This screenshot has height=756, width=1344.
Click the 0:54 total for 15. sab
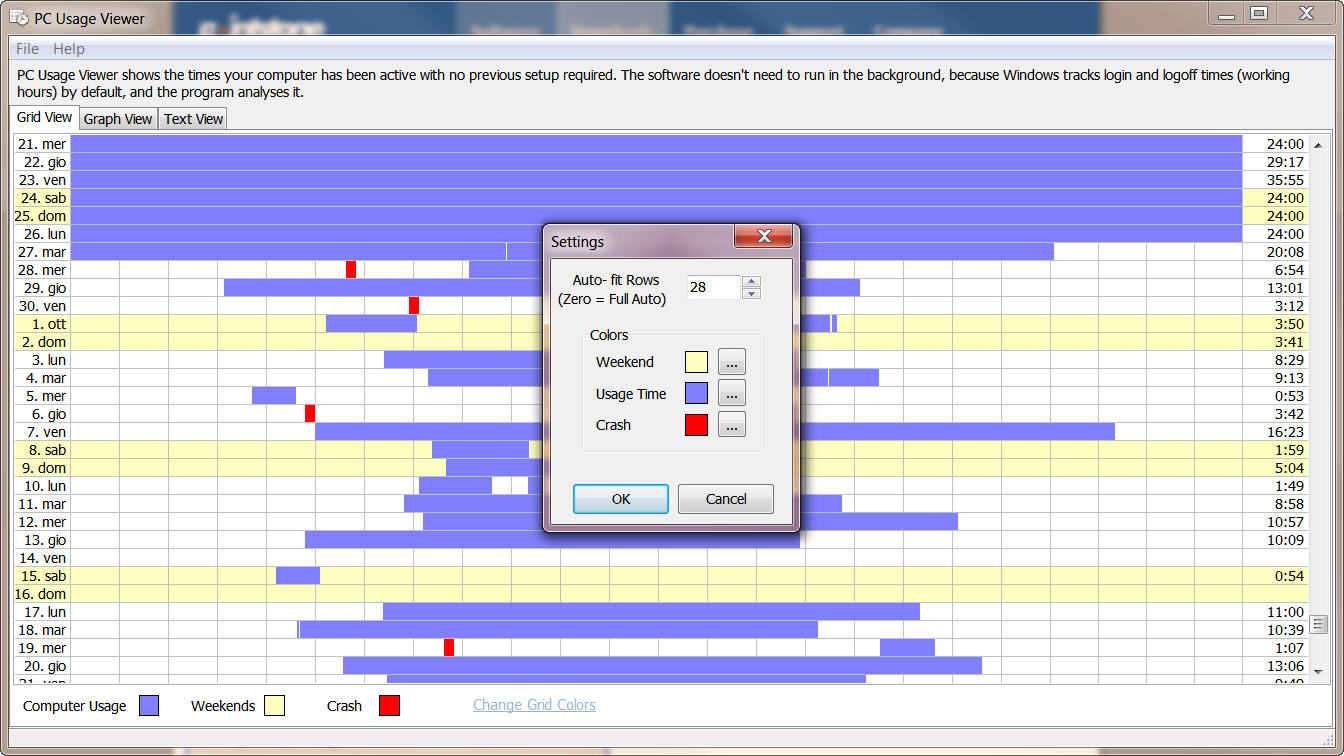[1289, 576]
